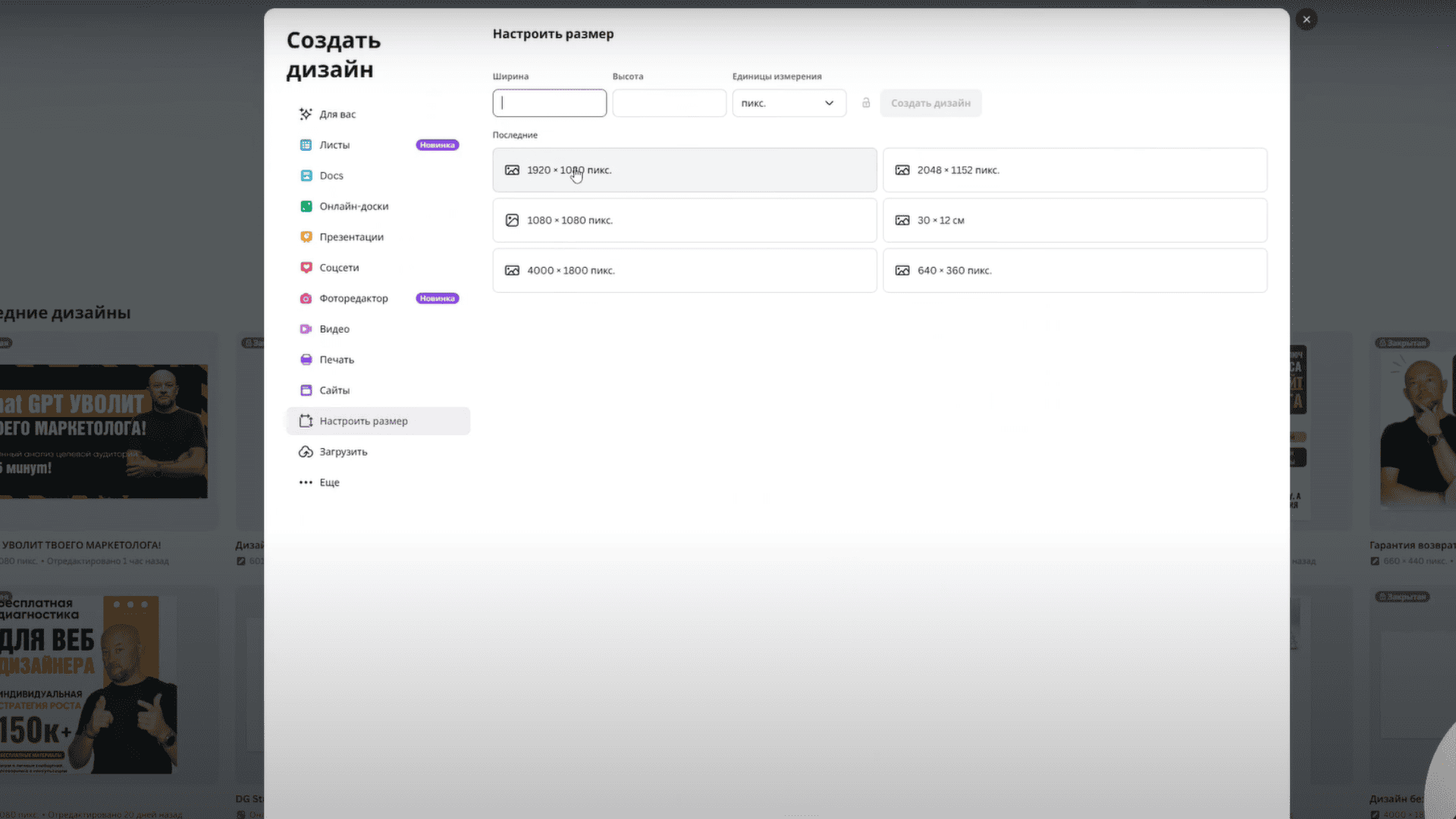The width and height of the screenshot is (1456, 819).
Task: Close the Создать дизайн dialog
Action: click(1306, 20)
